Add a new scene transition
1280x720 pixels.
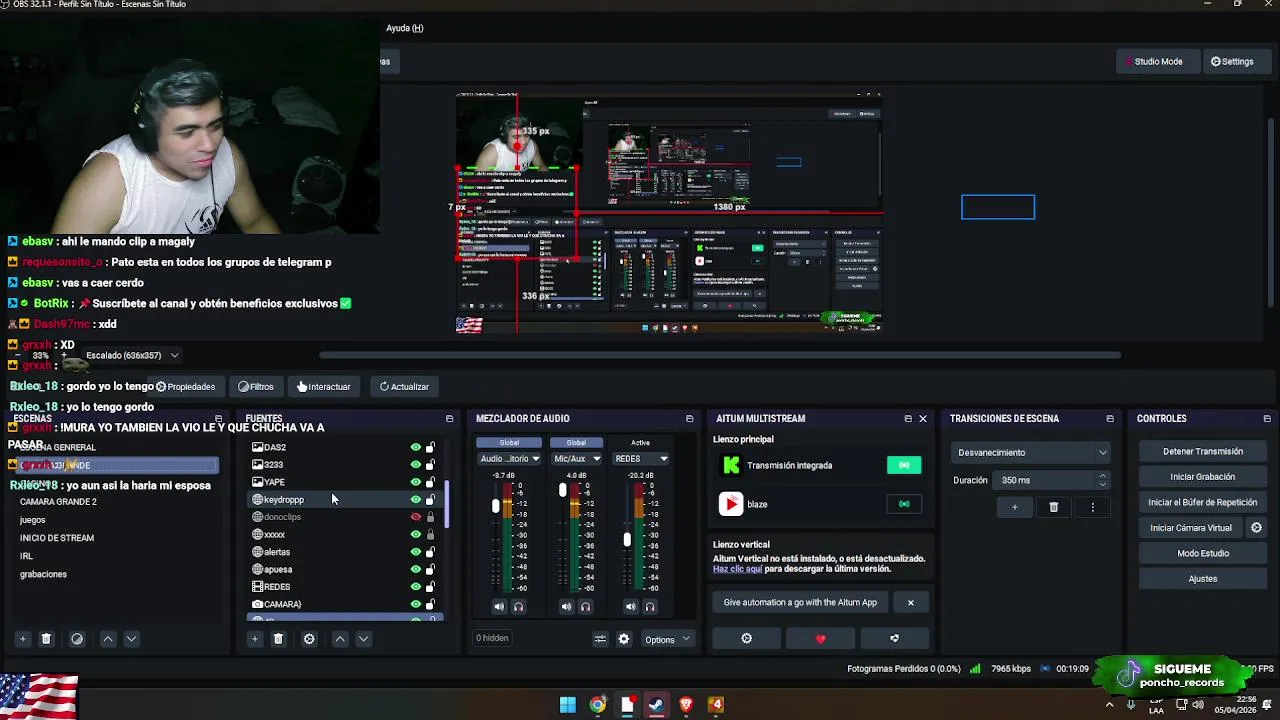(1014, 507)
